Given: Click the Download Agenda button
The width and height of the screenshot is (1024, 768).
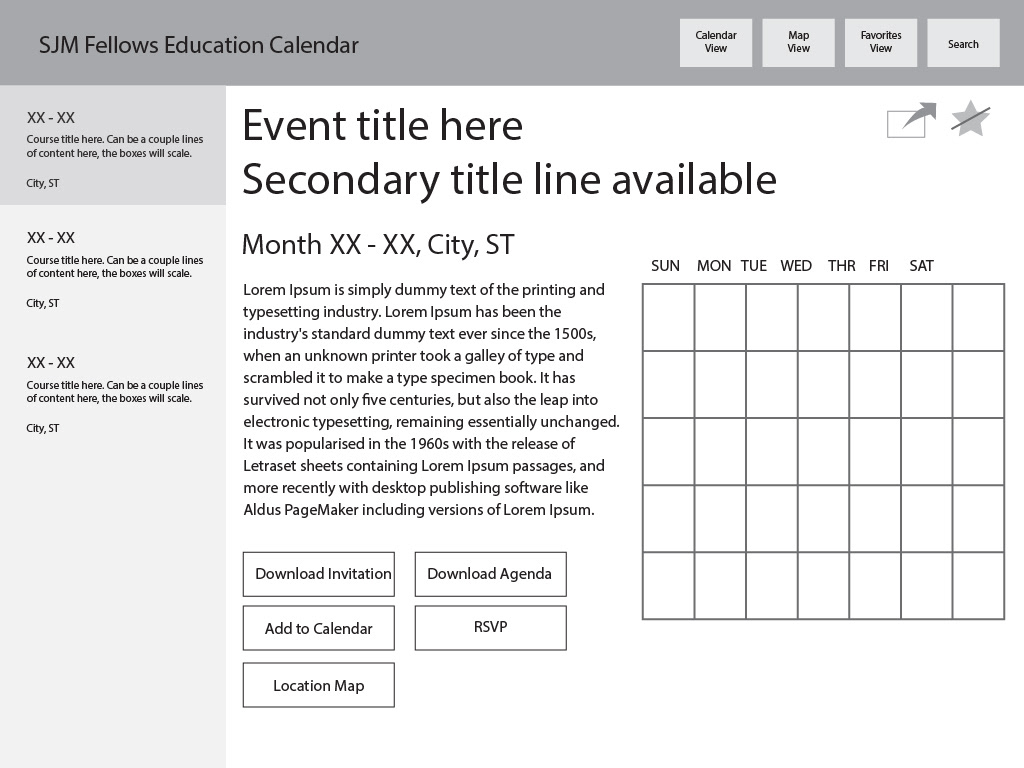Looking at the screenshot, I should tap(490, 574).
